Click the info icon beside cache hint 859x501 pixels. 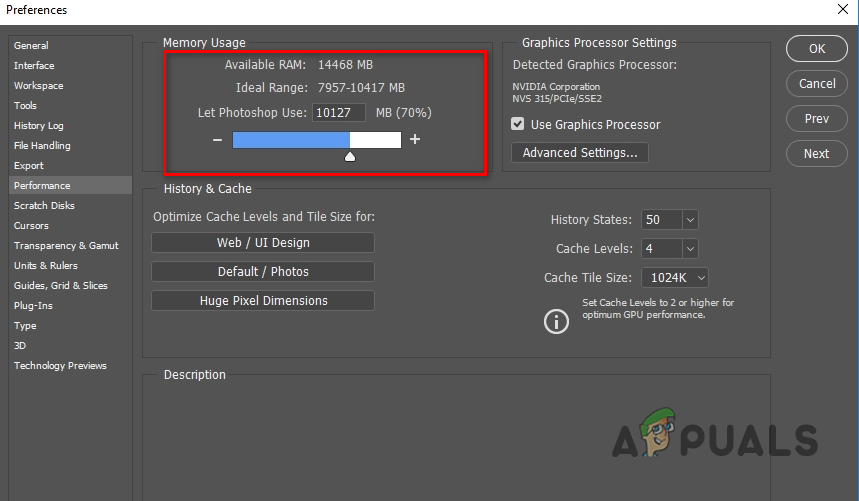tap(556, 321)
